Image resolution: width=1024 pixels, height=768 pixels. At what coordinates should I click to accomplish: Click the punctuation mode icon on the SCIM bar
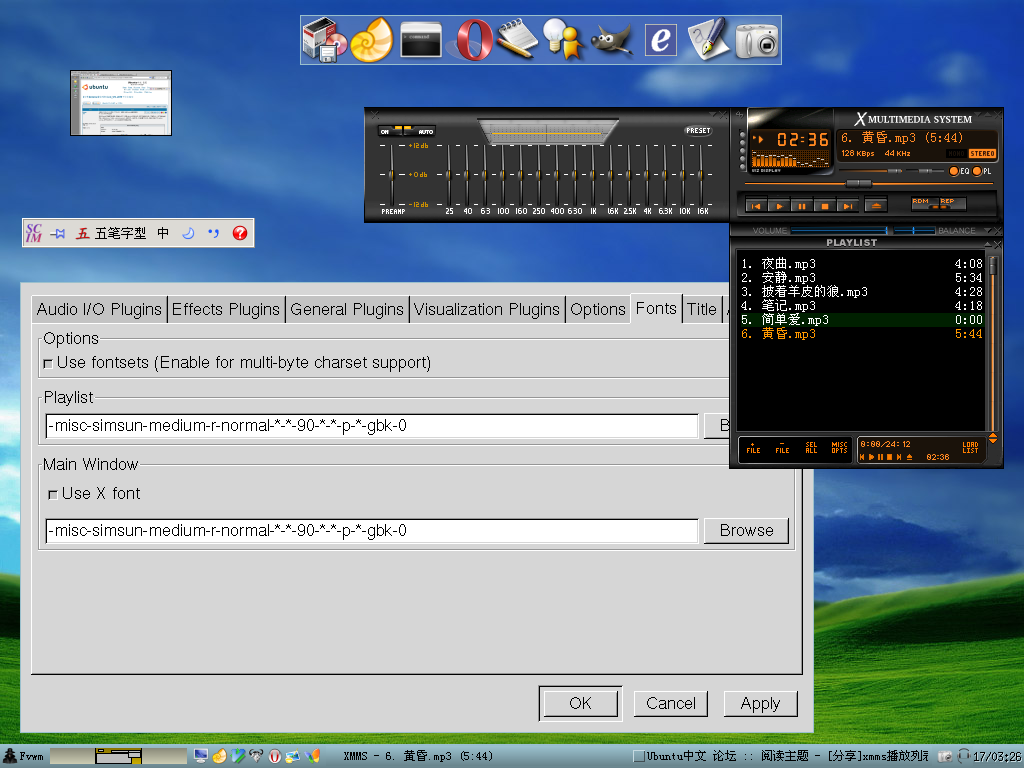(214, 233)
